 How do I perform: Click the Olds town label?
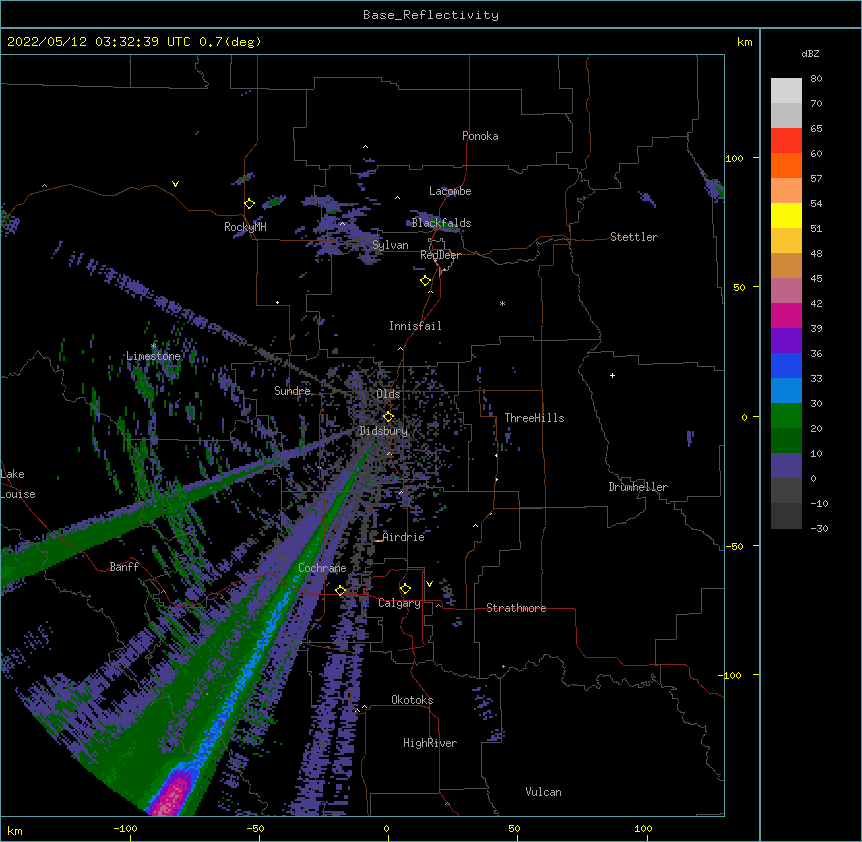(388, 394)
